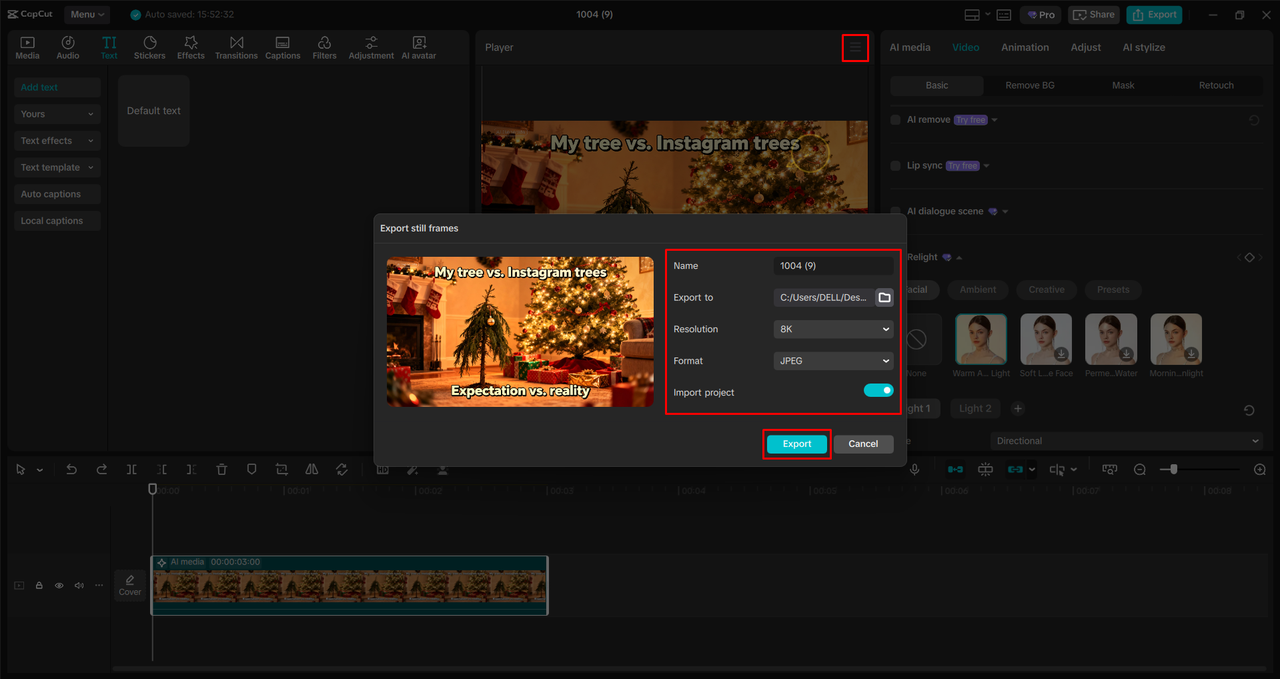Open the Media panel

[x=27, y=46]
